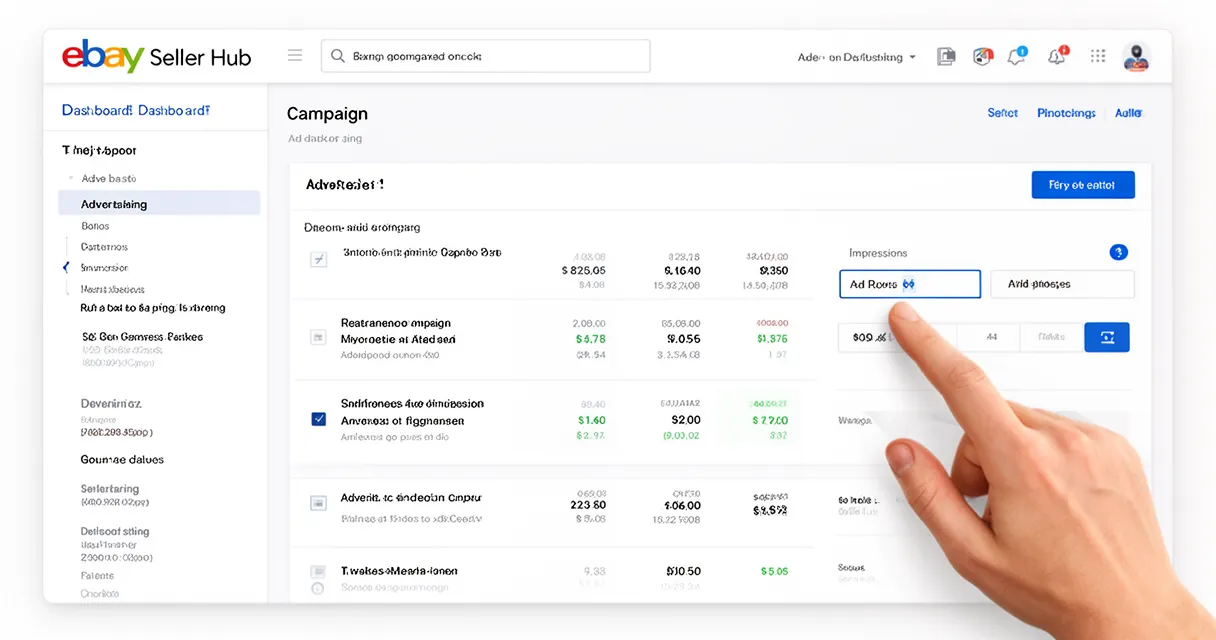Open alerts via the bell with red badge
The width and height of the screenshot is (1216, 640).
coord(1056,57)
